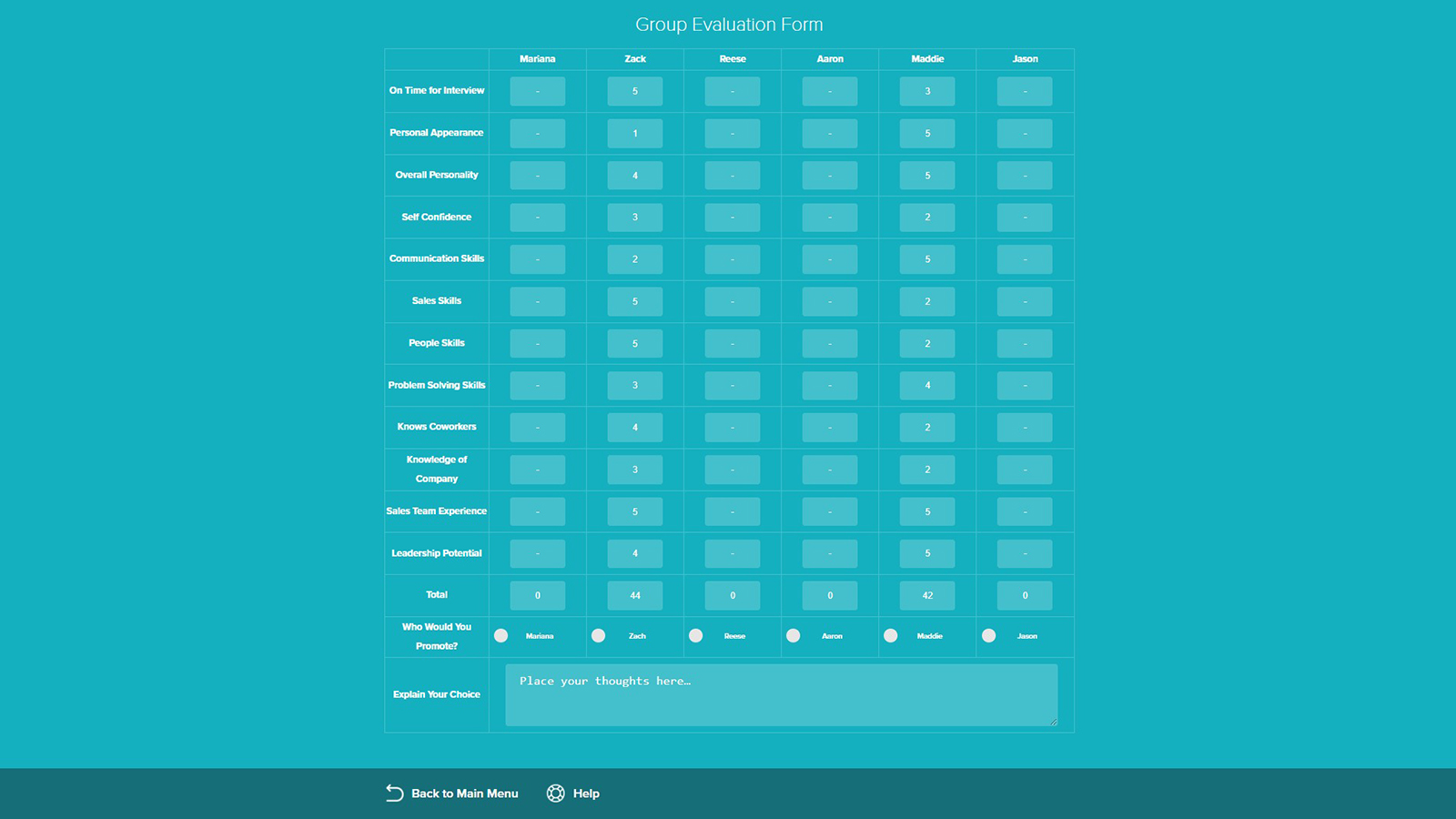1456x819 pixels.
Task: Open Maddie's Self Confidence score box
Action: (x=927, y=217)
